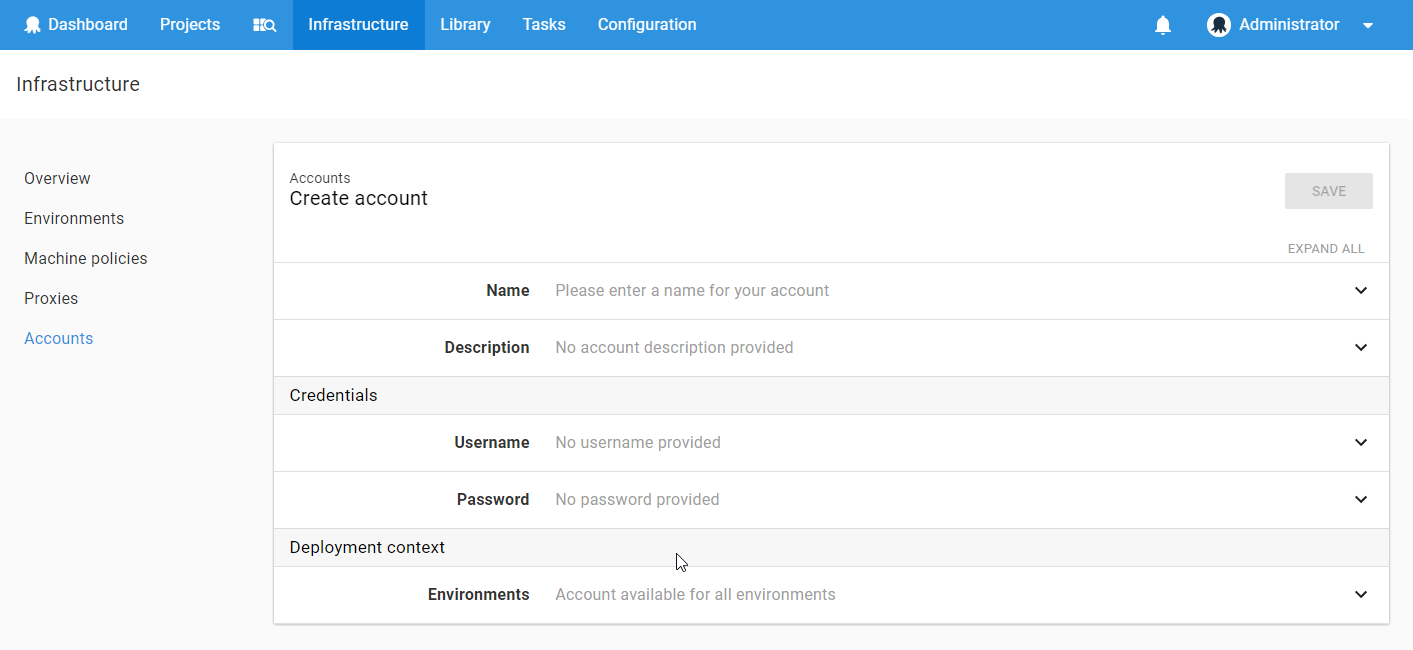Switch to the Tasks tab
The image size is (1413, 650).
click(544, 25)
